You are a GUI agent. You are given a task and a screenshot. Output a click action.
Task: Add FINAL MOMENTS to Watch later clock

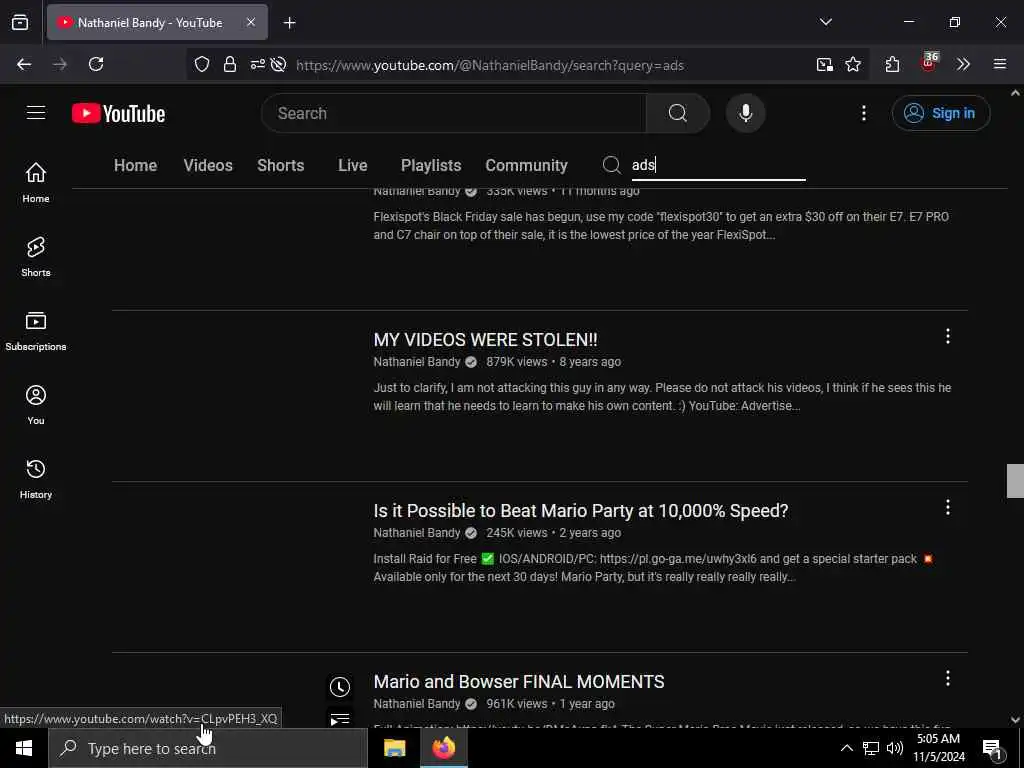pyautogui.click(x=340, y=687)
